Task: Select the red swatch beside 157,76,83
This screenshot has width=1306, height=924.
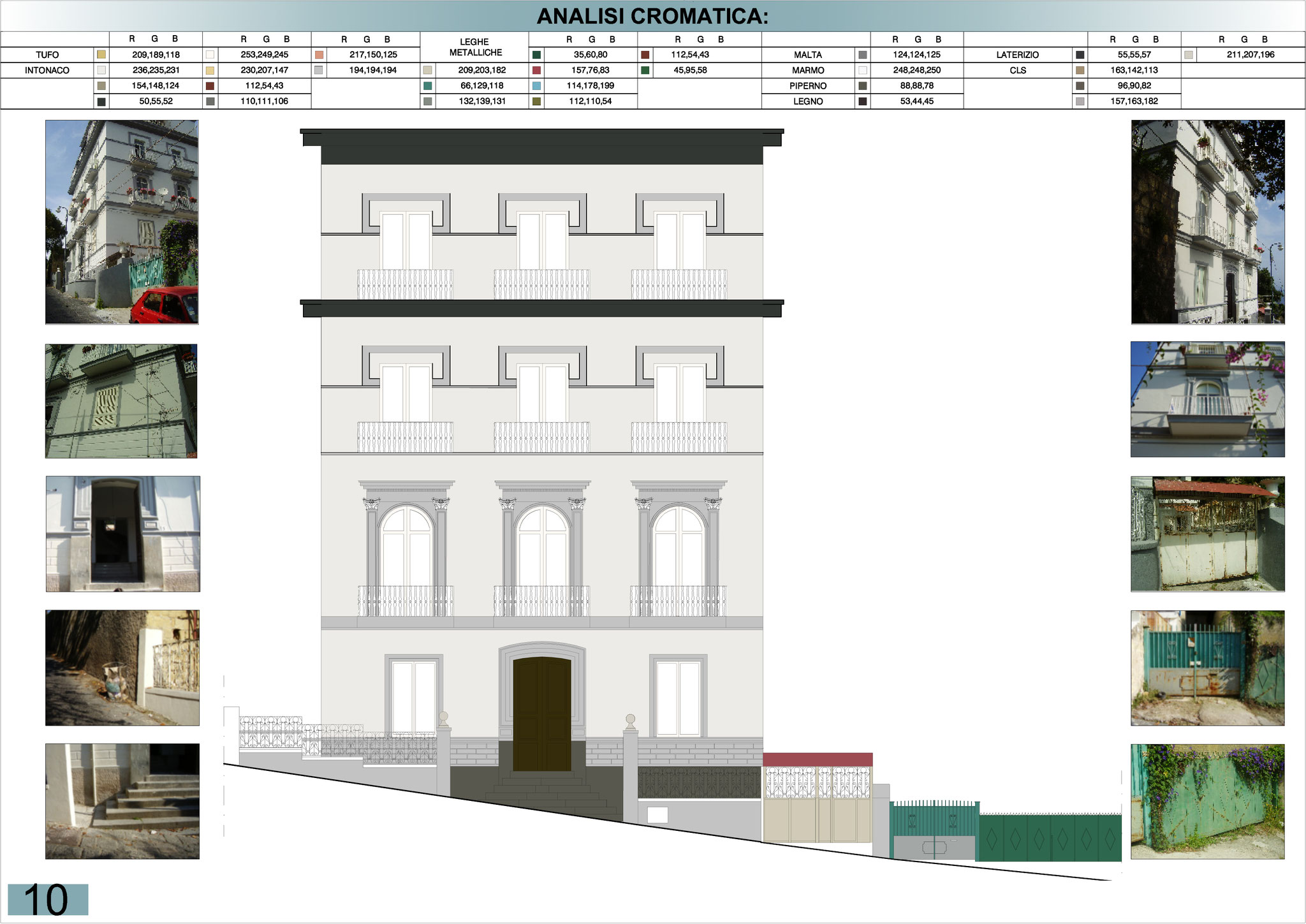Action: click(536, 70)
